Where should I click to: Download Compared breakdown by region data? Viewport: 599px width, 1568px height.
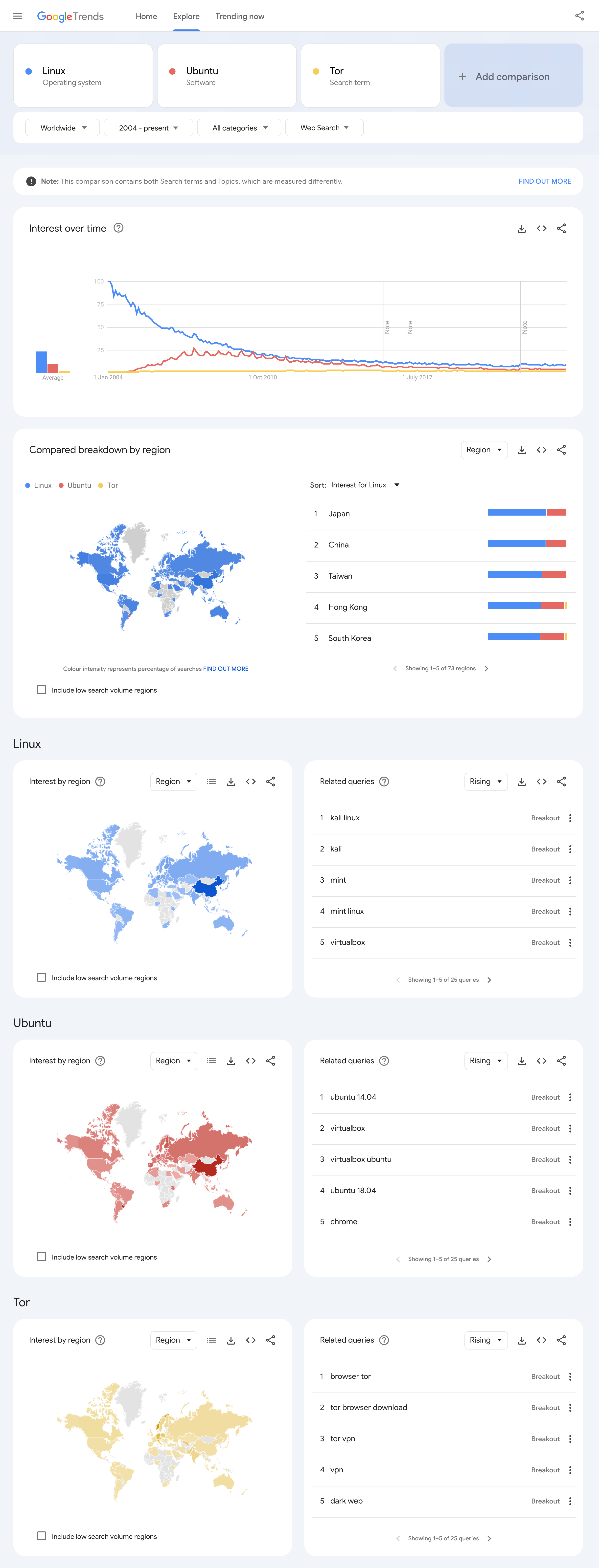522,450
